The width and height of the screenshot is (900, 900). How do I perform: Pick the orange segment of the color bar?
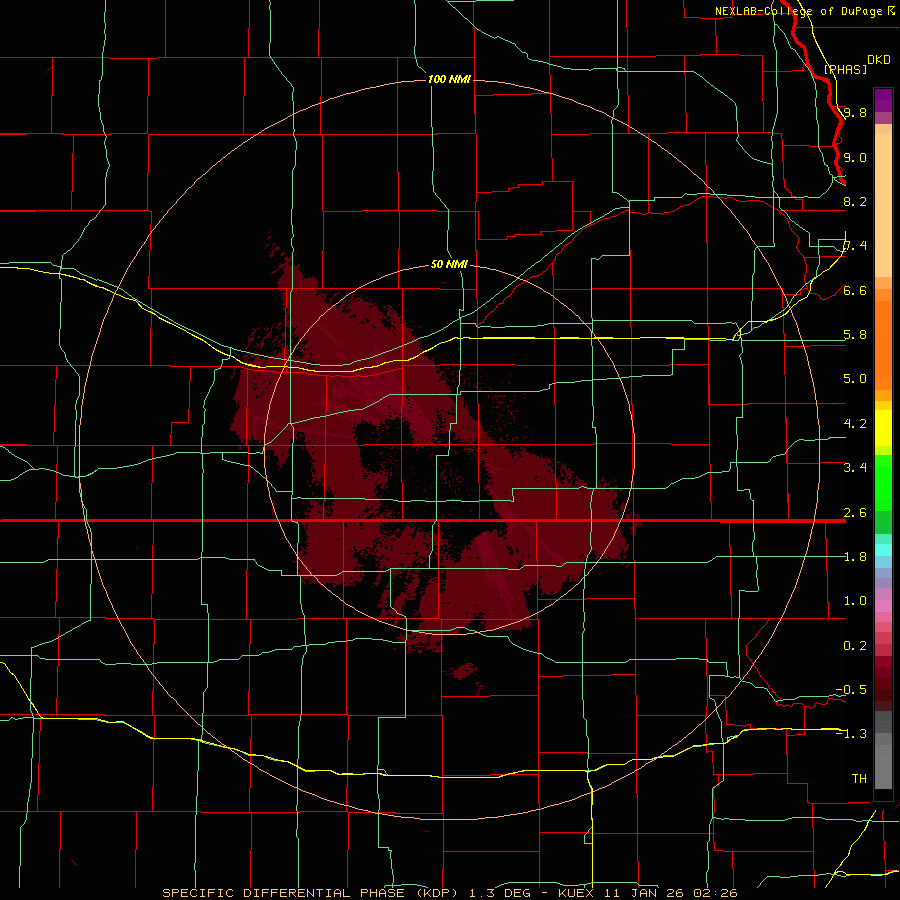(x=883, y=344)
